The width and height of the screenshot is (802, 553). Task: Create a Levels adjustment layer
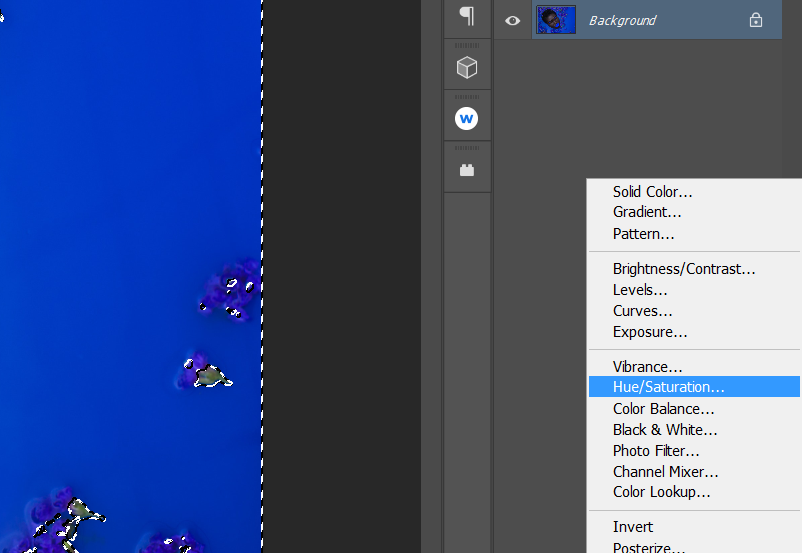(640, 290)
